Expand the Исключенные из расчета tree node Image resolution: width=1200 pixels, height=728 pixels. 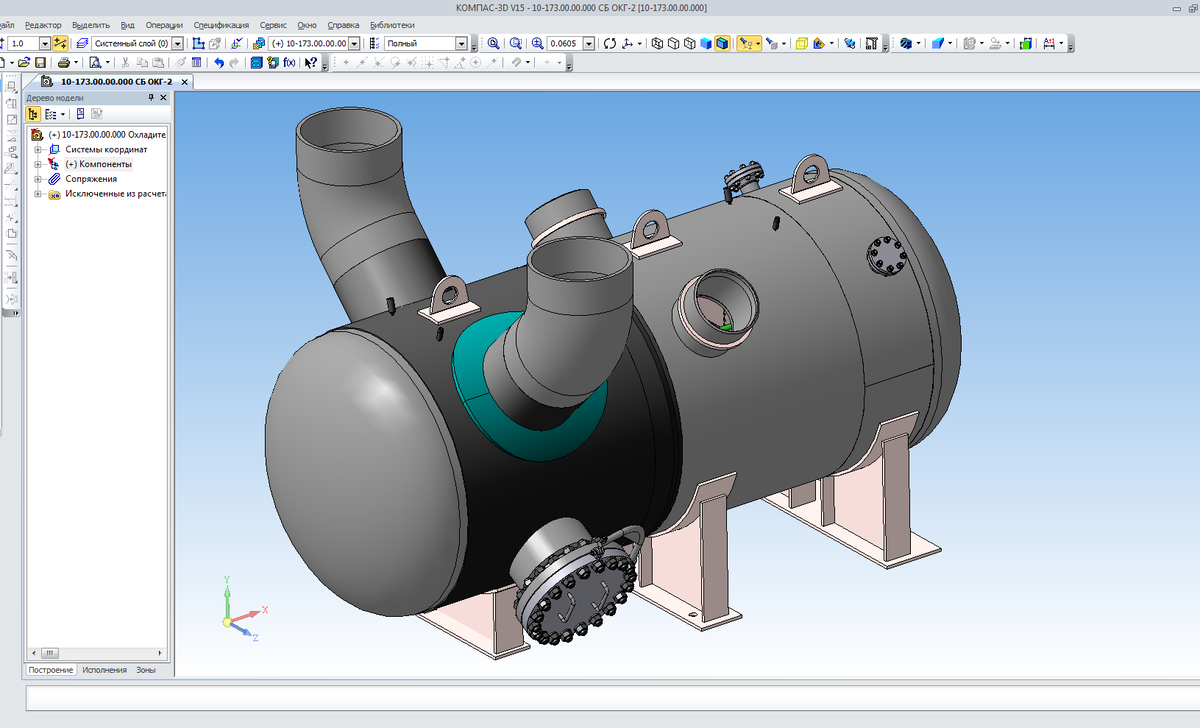pyautogui.click(x=38, y=194)
